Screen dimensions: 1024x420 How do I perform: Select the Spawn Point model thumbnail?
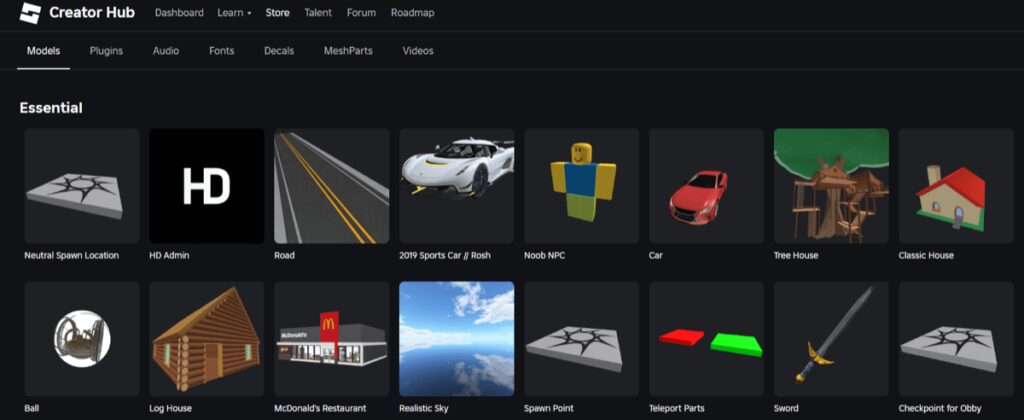pos(581,339)
